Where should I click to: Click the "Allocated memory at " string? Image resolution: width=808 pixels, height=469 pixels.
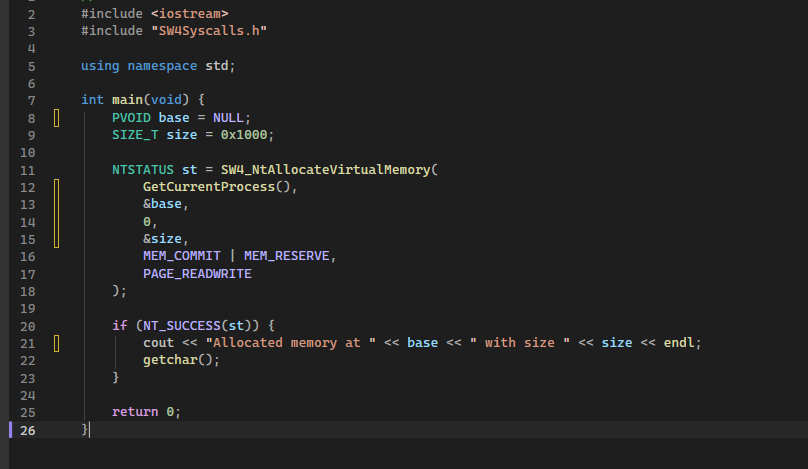291,343
